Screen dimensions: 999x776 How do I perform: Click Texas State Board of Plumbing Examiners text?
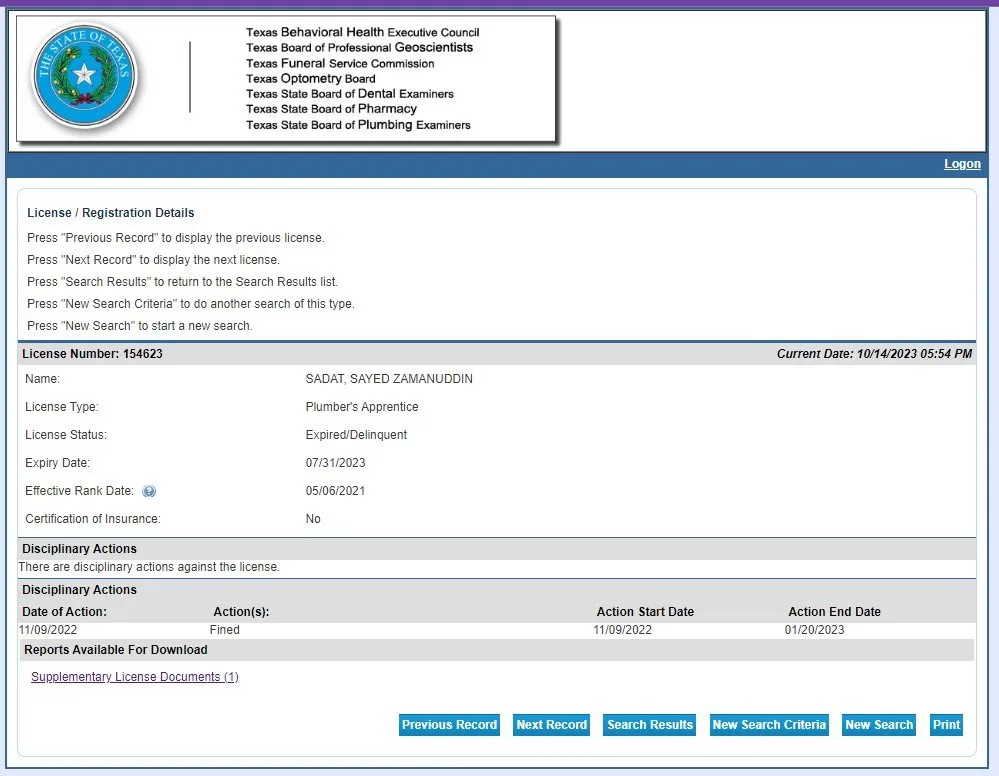click(358, 125)
